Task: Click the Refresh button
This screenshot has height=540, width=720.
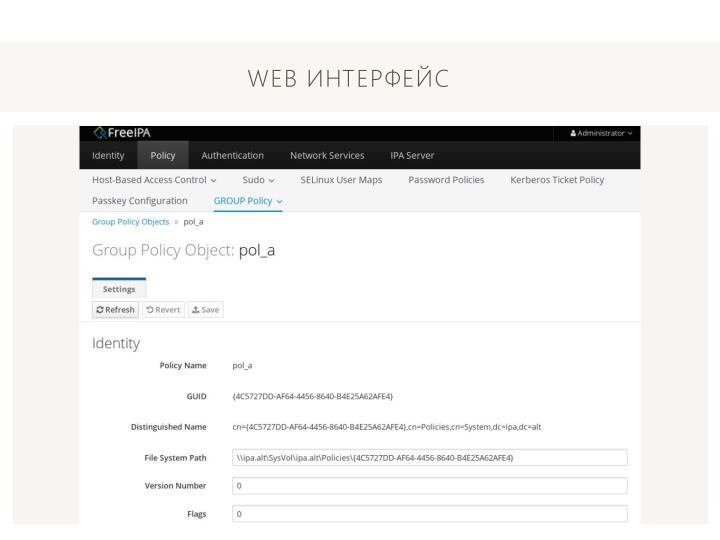Action: pyautogui.click(x=114, y=309)
